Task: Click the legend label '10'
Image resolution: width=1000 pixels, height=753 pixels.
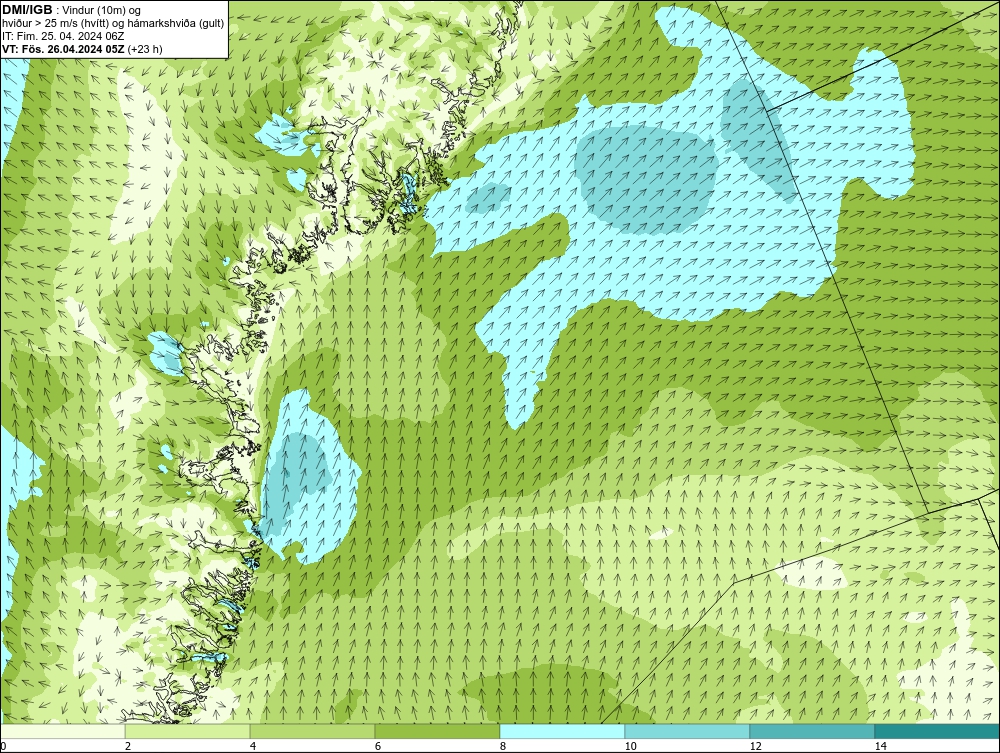Action: tap(631, 746)
